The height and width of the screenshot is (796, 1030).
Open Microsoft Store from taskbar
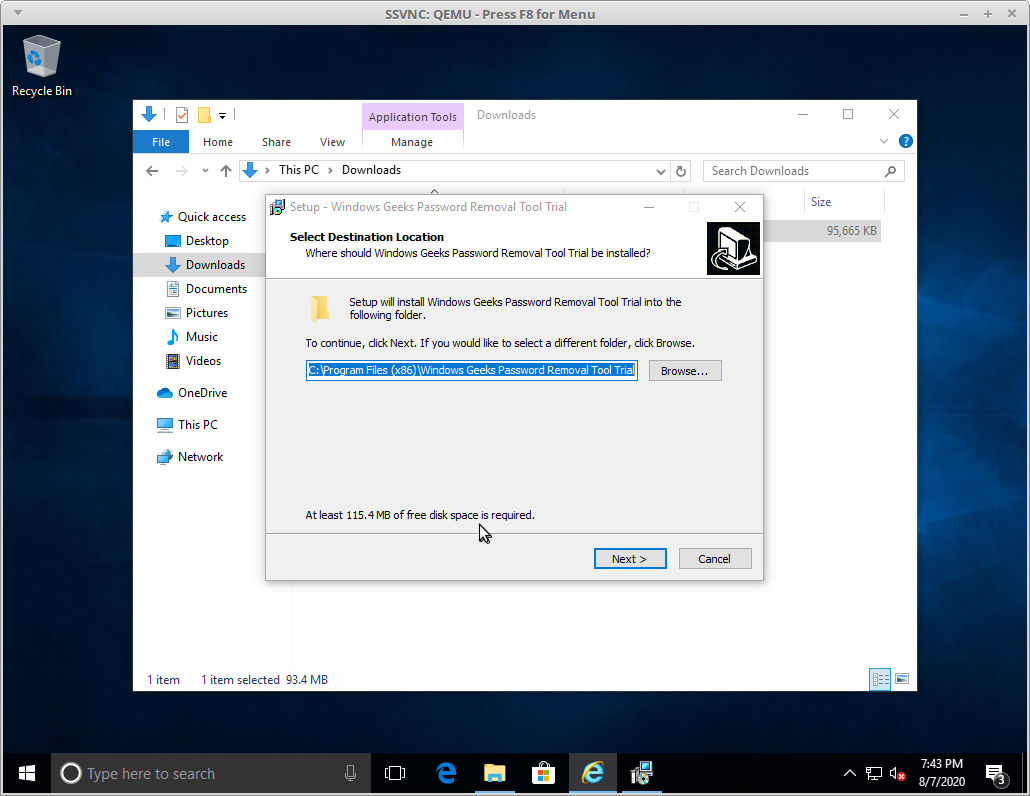(543, 774)
